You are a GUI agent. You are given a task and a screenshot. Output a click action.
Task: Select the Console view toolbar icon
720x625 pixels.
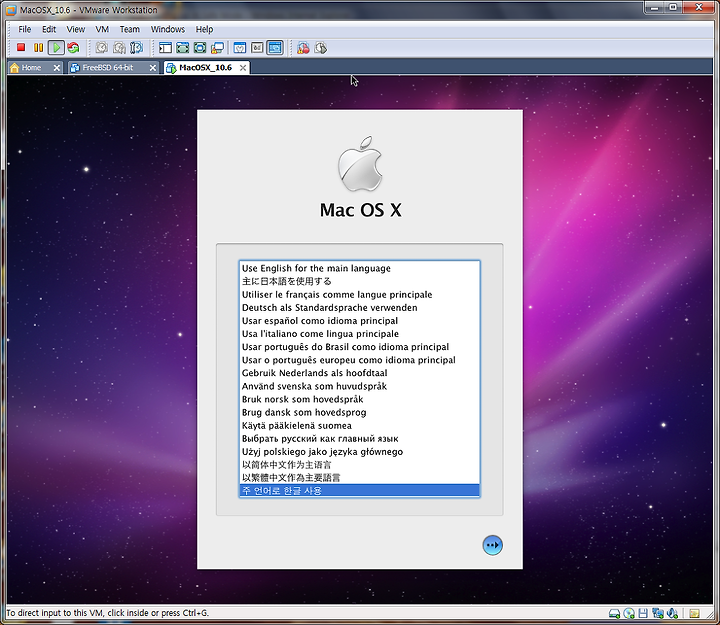[x=275, y=47]
